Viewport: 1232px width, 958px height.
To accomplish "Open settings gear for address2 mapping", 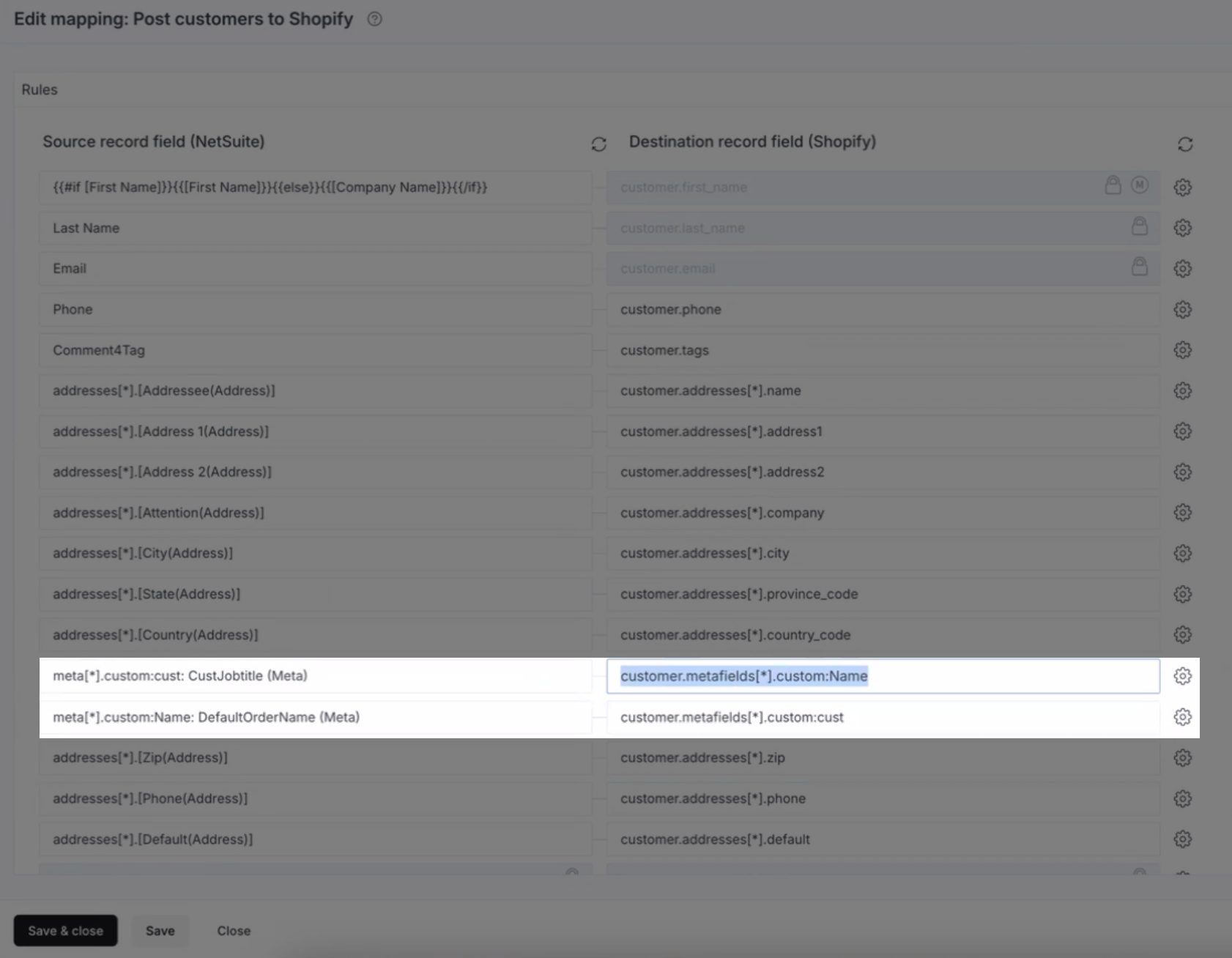I will pos(1182,472).
